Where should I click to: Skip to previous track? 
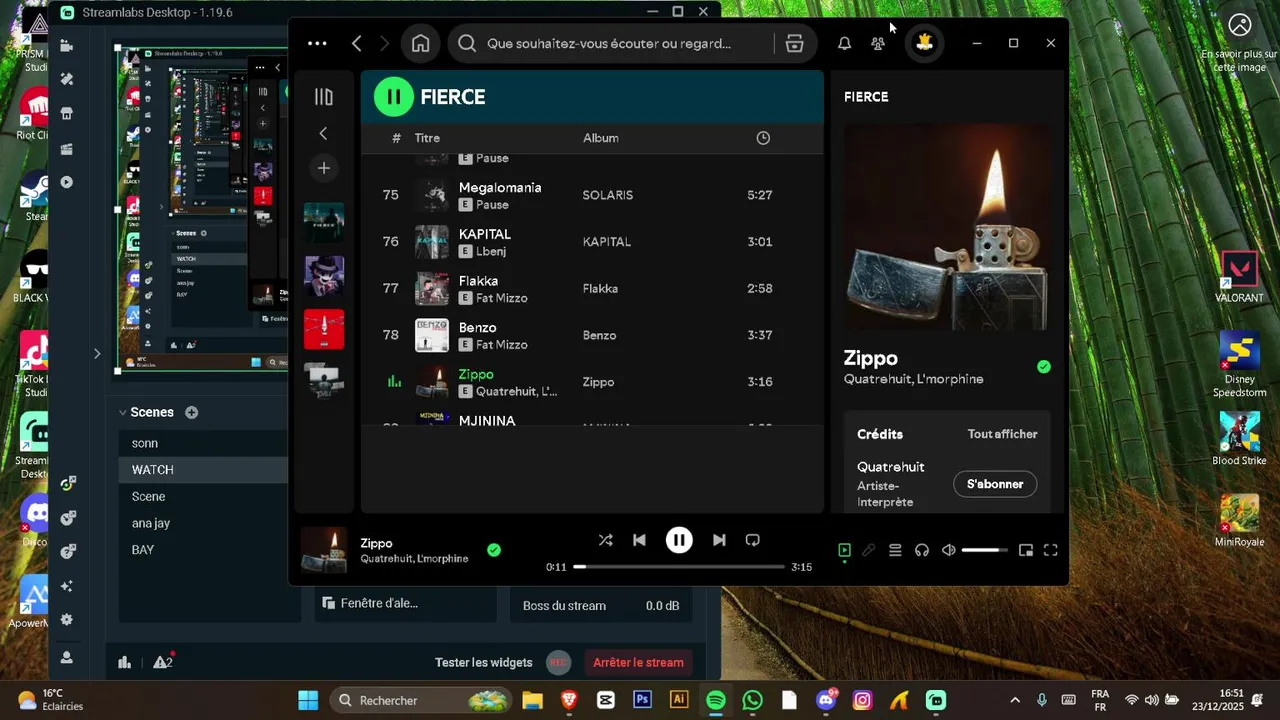pyautogui.click(x=639, y=540)
